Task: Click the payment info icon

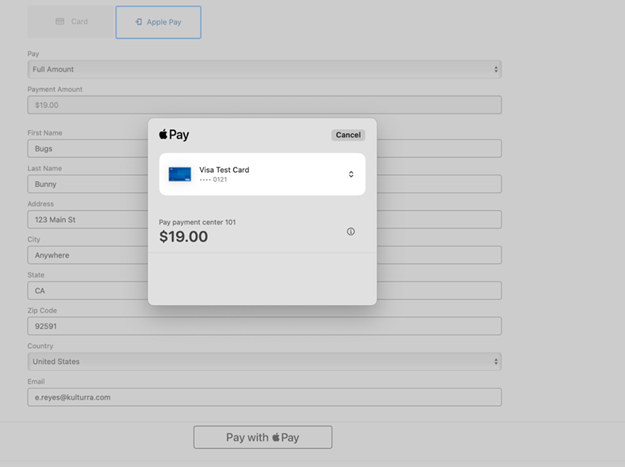Action: tap(351, 231)
